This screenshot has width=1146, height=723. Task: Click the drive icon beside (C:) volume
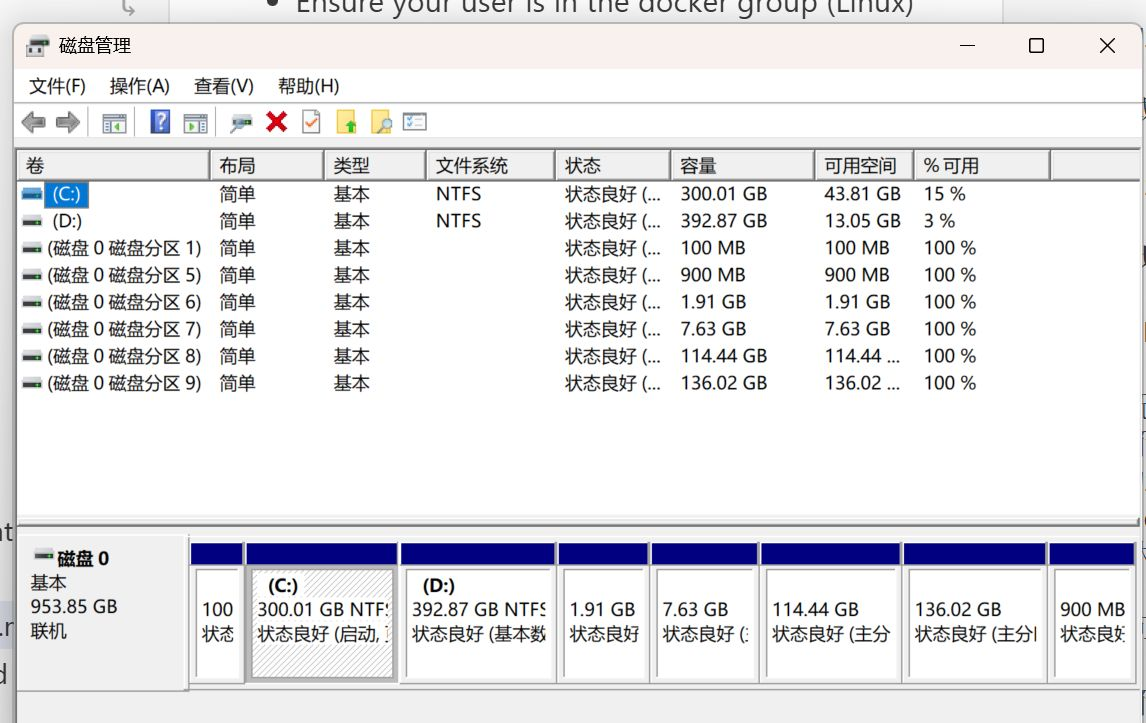click(x=31, y=194)
